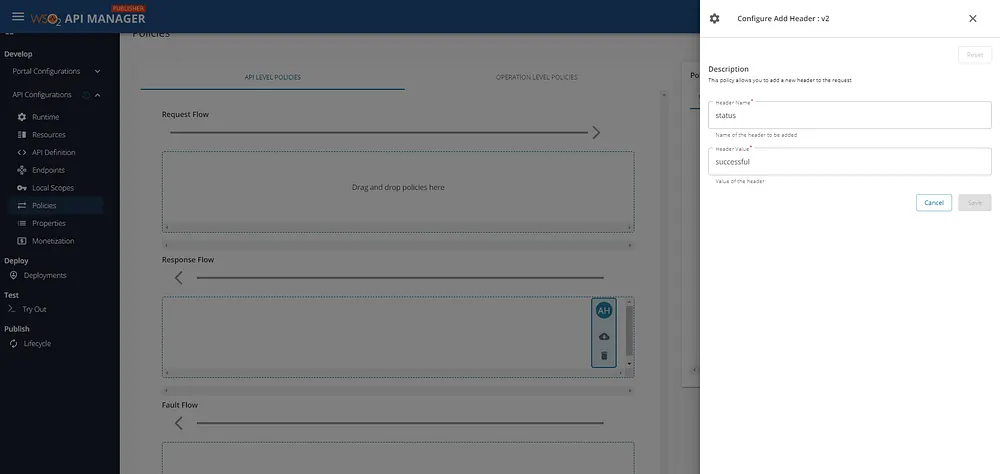Click the 'Name of the header to be added' hint

pyautogui.click(x=756, y=135)
